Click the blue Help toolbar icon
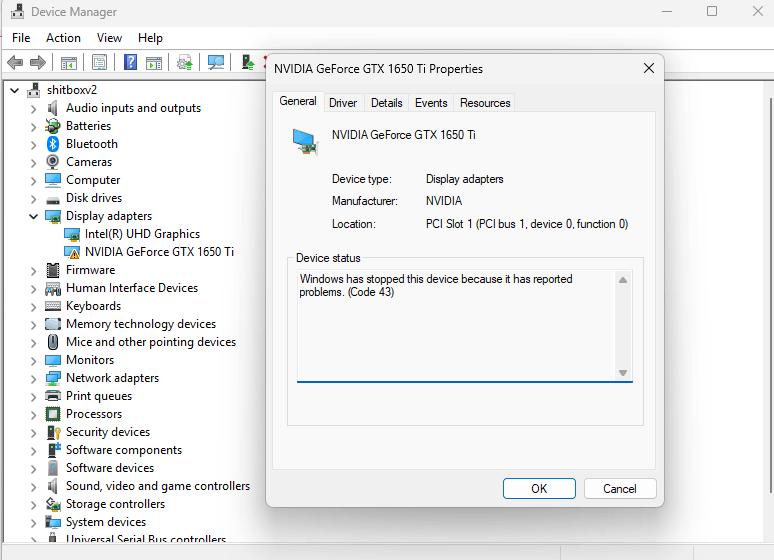774x560 pixels. (130, 62)
